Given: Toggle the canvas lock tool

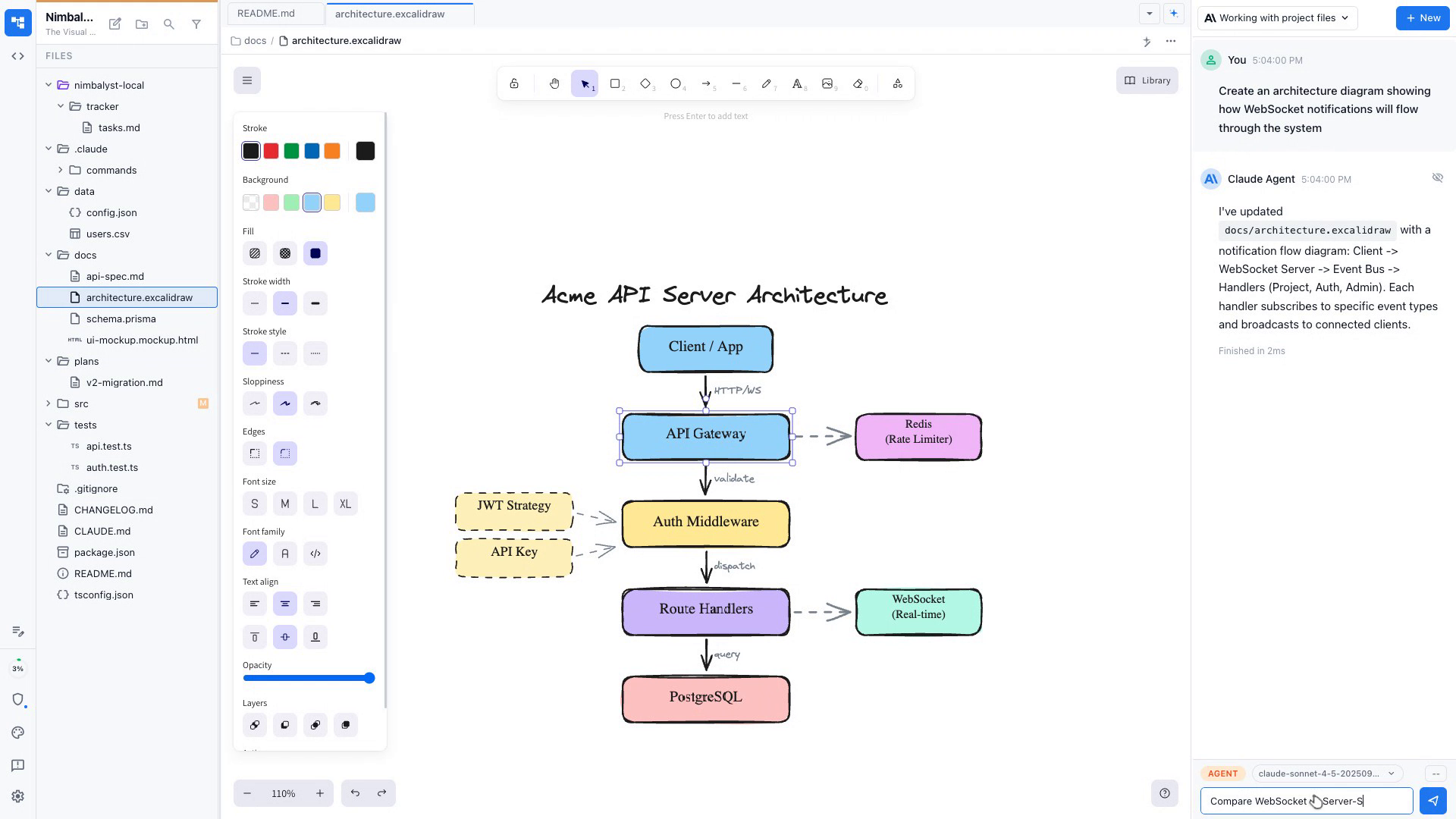Looking at the screenshot, I should coord(514,84).
